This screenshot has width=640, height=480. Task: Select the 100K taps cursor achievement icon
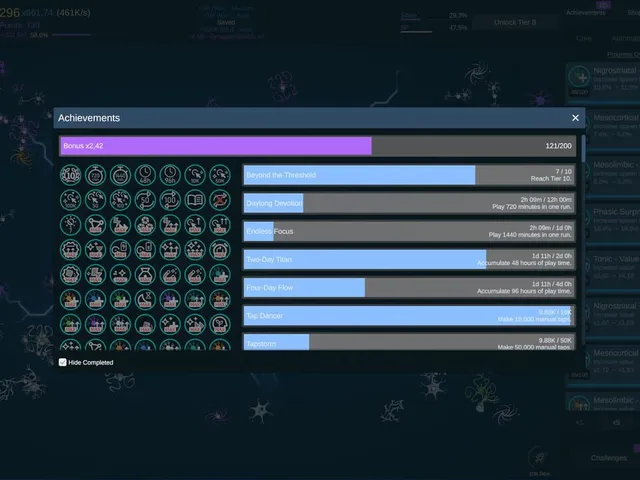point(71,200)
